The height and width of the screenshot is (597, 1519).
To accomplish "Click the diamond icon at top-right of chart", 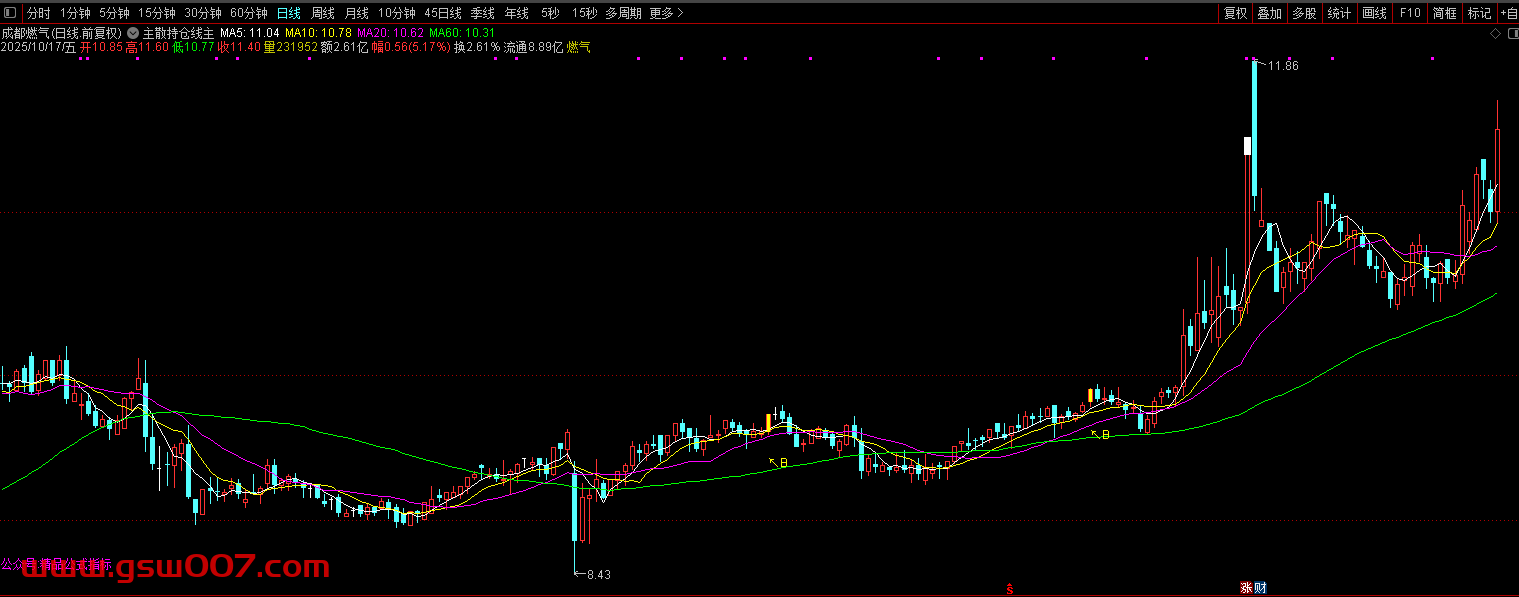I will (x=1495, y=34).
